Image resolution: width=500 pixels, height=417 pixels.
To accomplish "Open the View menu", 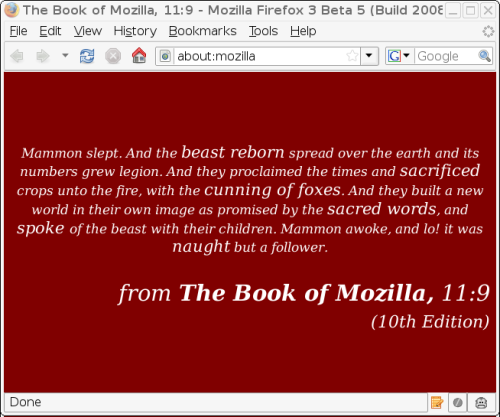I will point(88,31).
